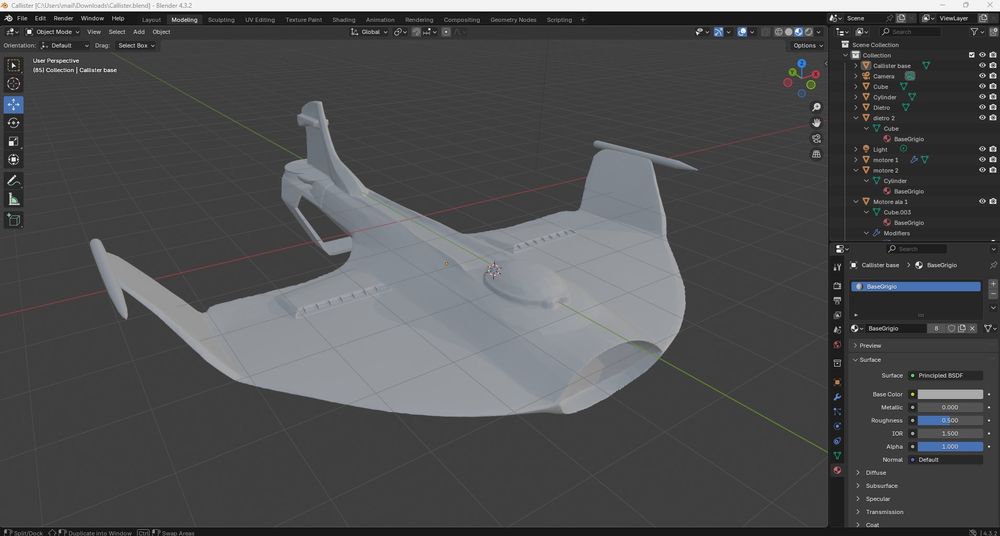
Task: Select rendered viewport shading mode
Action: coord(809,32)
